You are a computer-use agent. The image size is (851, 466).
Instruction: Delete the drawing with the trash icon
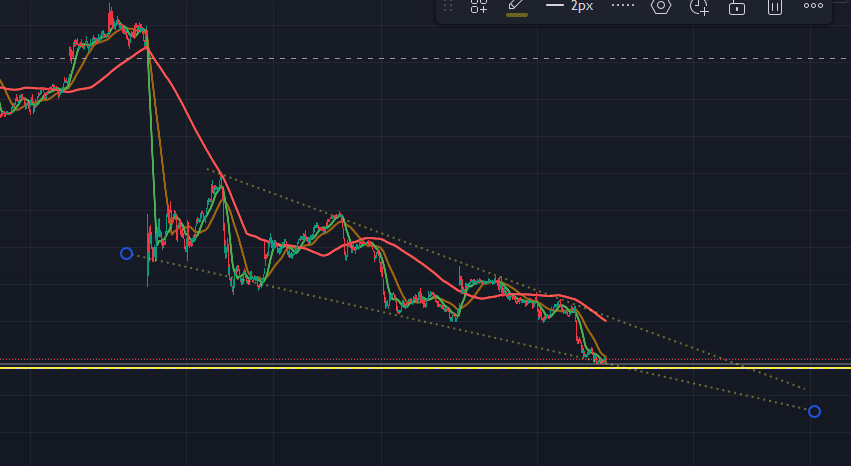click(x=774, y=7)
